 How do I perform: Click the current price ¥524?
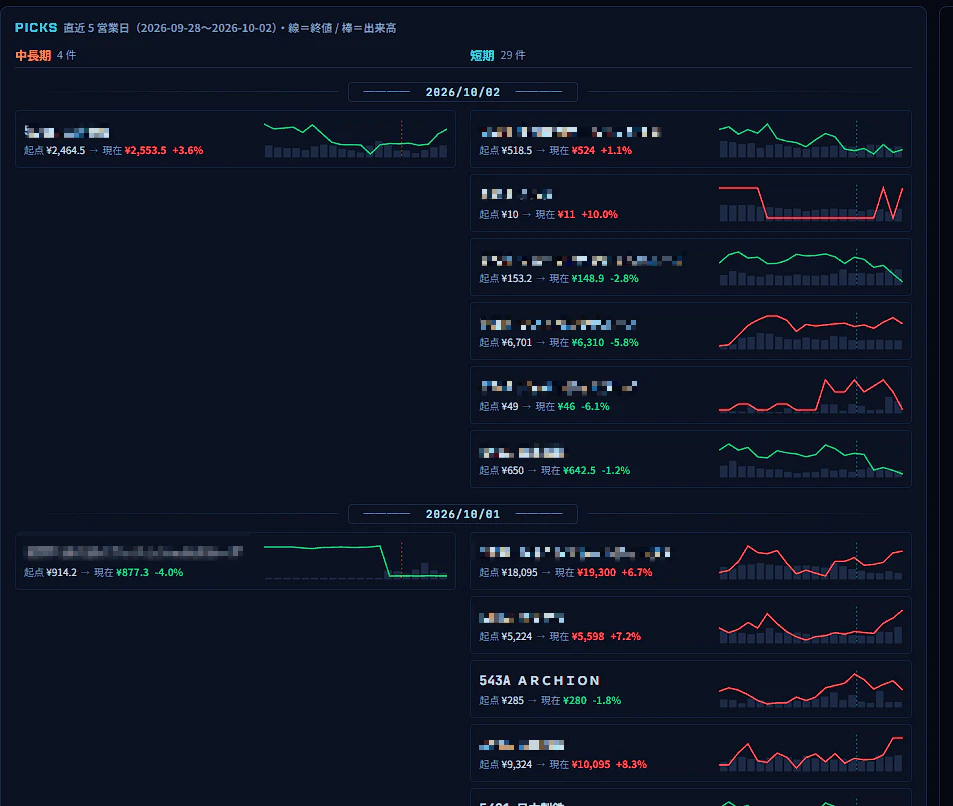click(x=583, y=150)
